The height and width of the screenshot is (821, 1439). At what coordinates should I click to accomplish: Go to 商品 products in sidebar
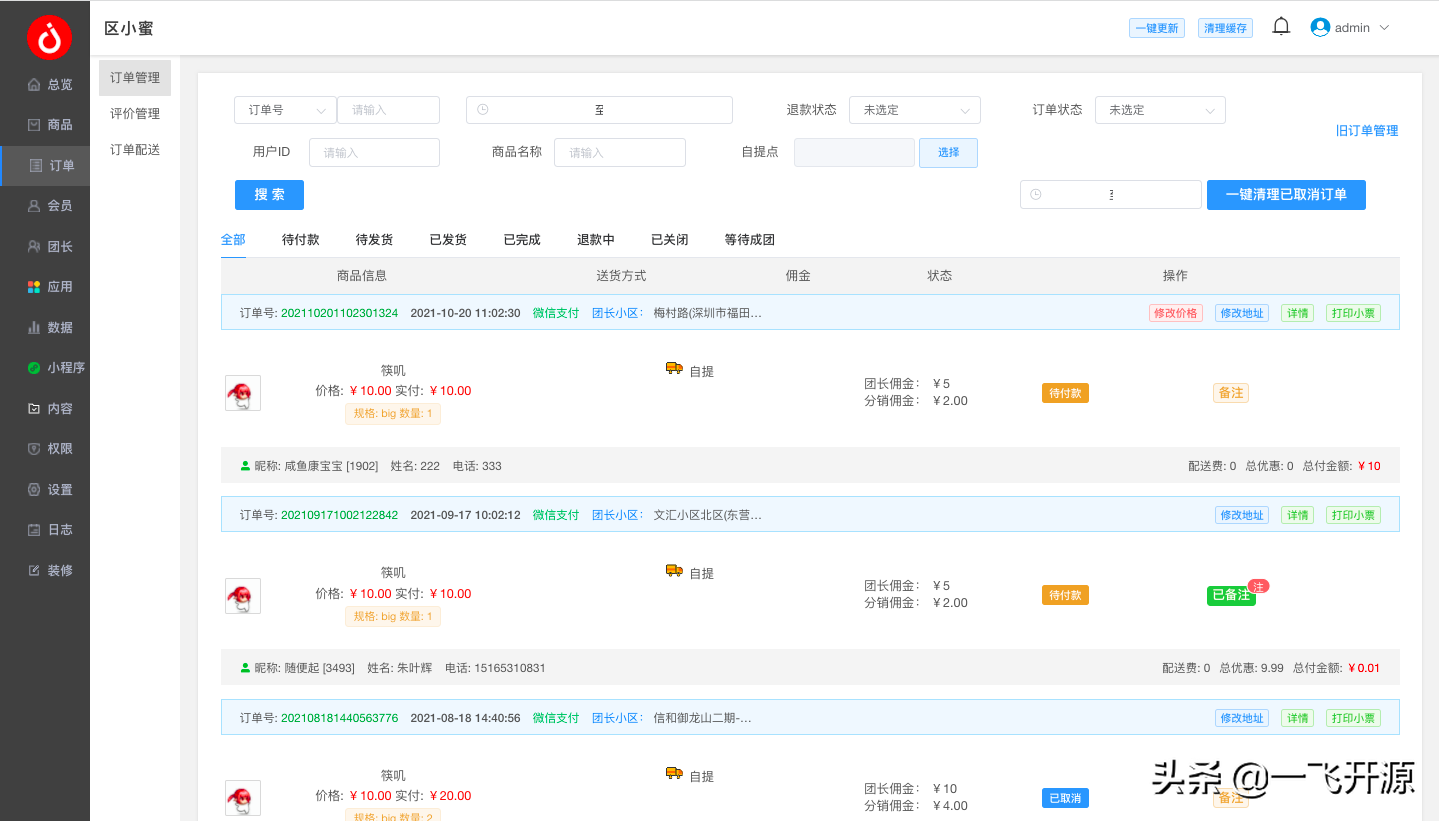click(50, 125)
